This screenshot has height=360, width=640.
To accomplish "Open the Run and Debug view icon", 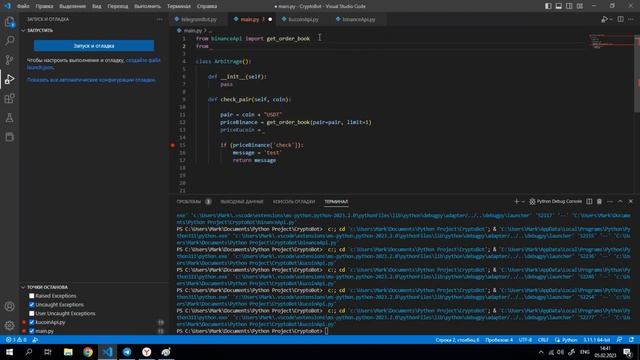I will pos(9,79).
